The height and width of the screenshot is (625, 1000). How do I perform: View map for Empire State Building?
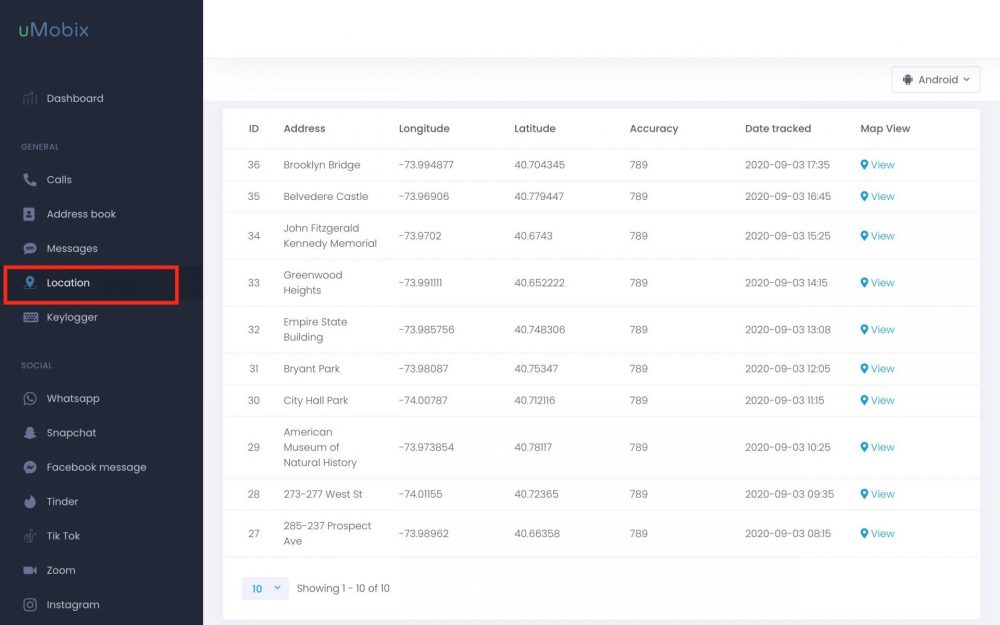[x=878, y=330]
